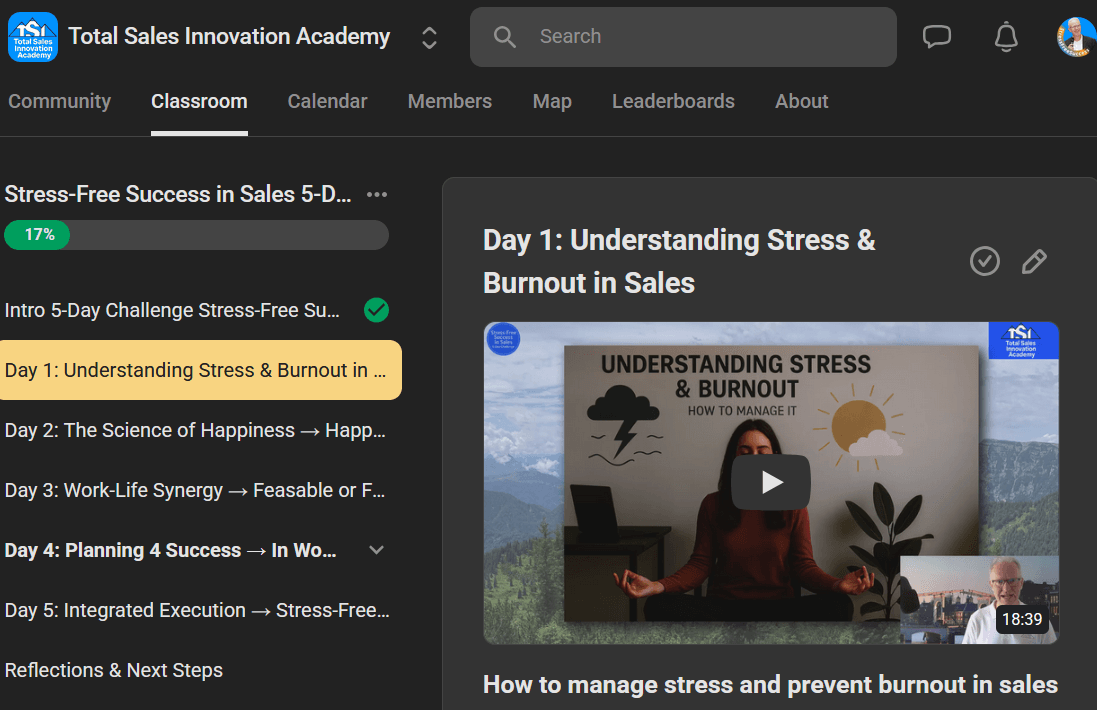Click the Total Sales Innovation Academy logo
Screen dimensions: 1097x710
point(33,37)
